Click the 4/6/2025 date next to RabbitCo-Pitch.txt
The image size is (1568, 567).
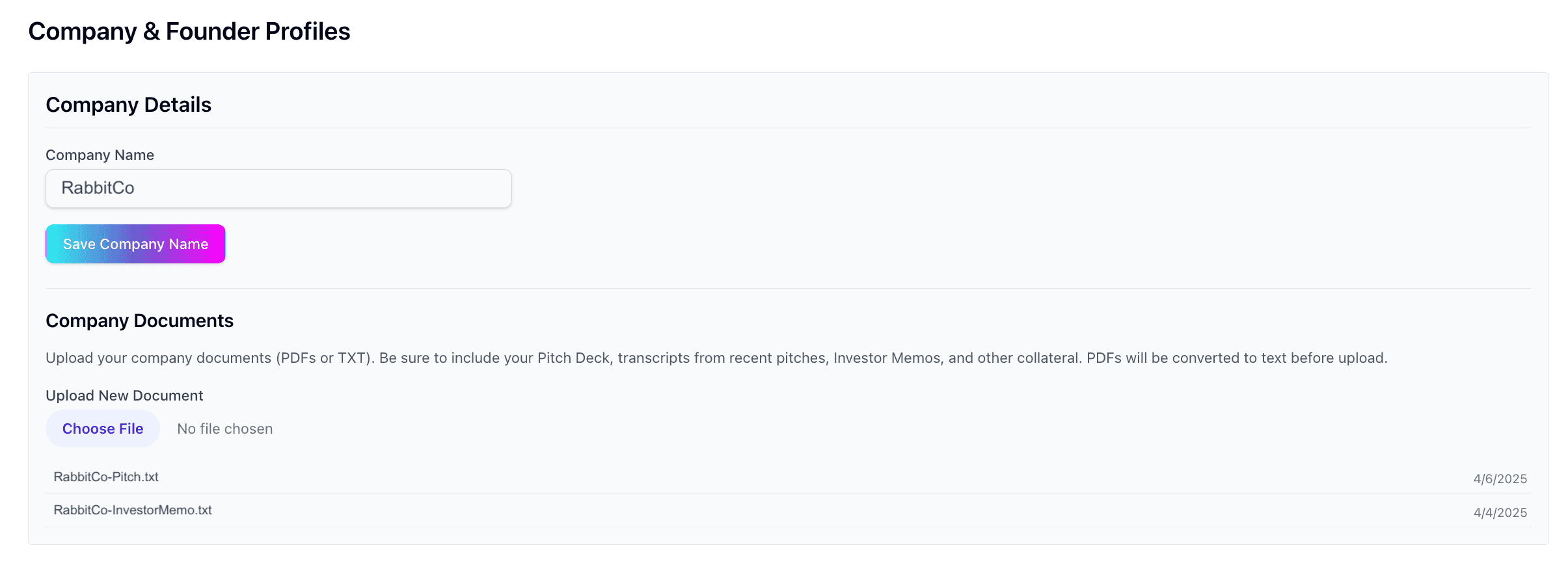click(x=1500, y=479)
